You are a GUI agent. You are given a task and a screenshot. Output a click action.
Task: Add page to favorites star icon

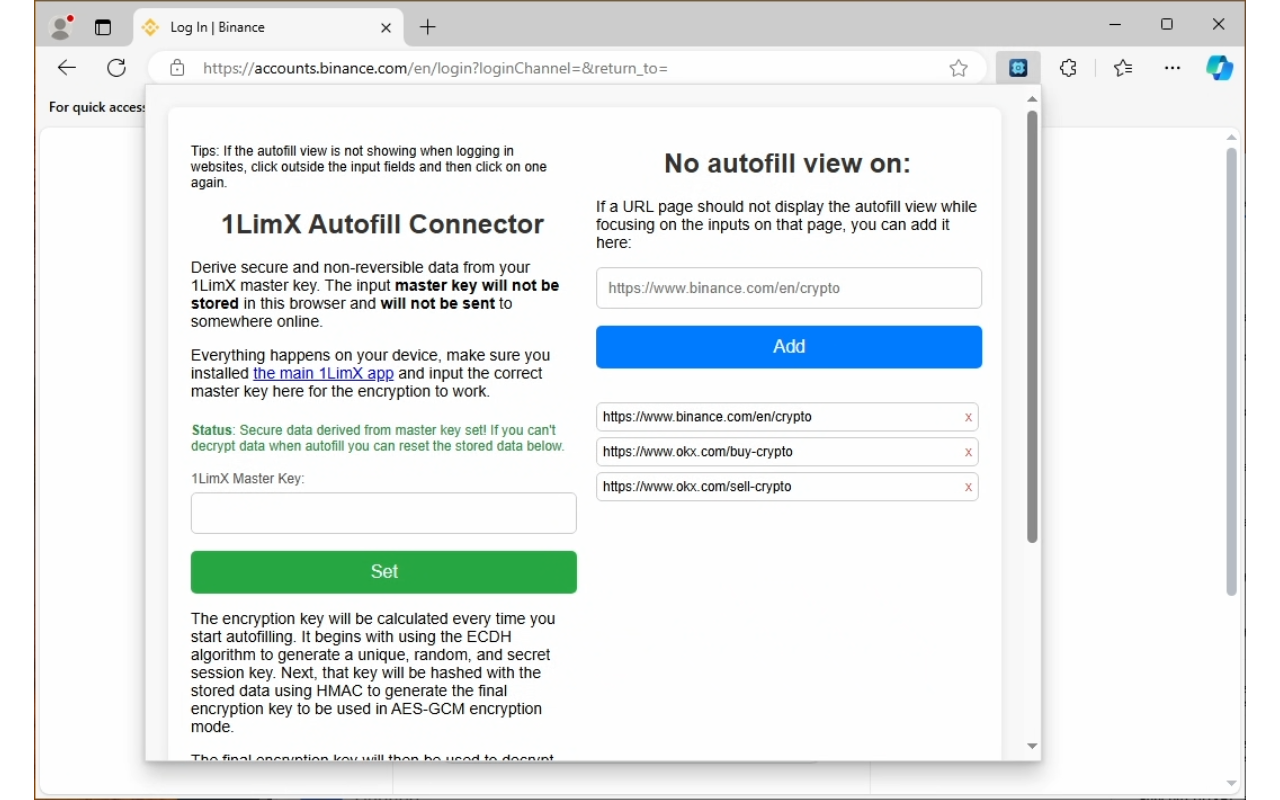point(958,68)
